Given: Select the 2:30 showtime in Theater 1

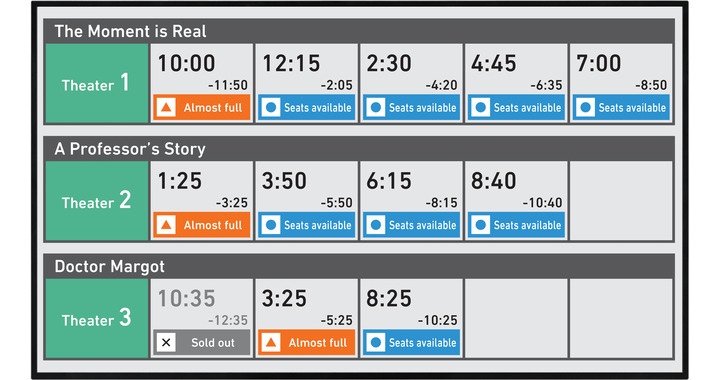Looking at the screenshot, I should (411, 84).
